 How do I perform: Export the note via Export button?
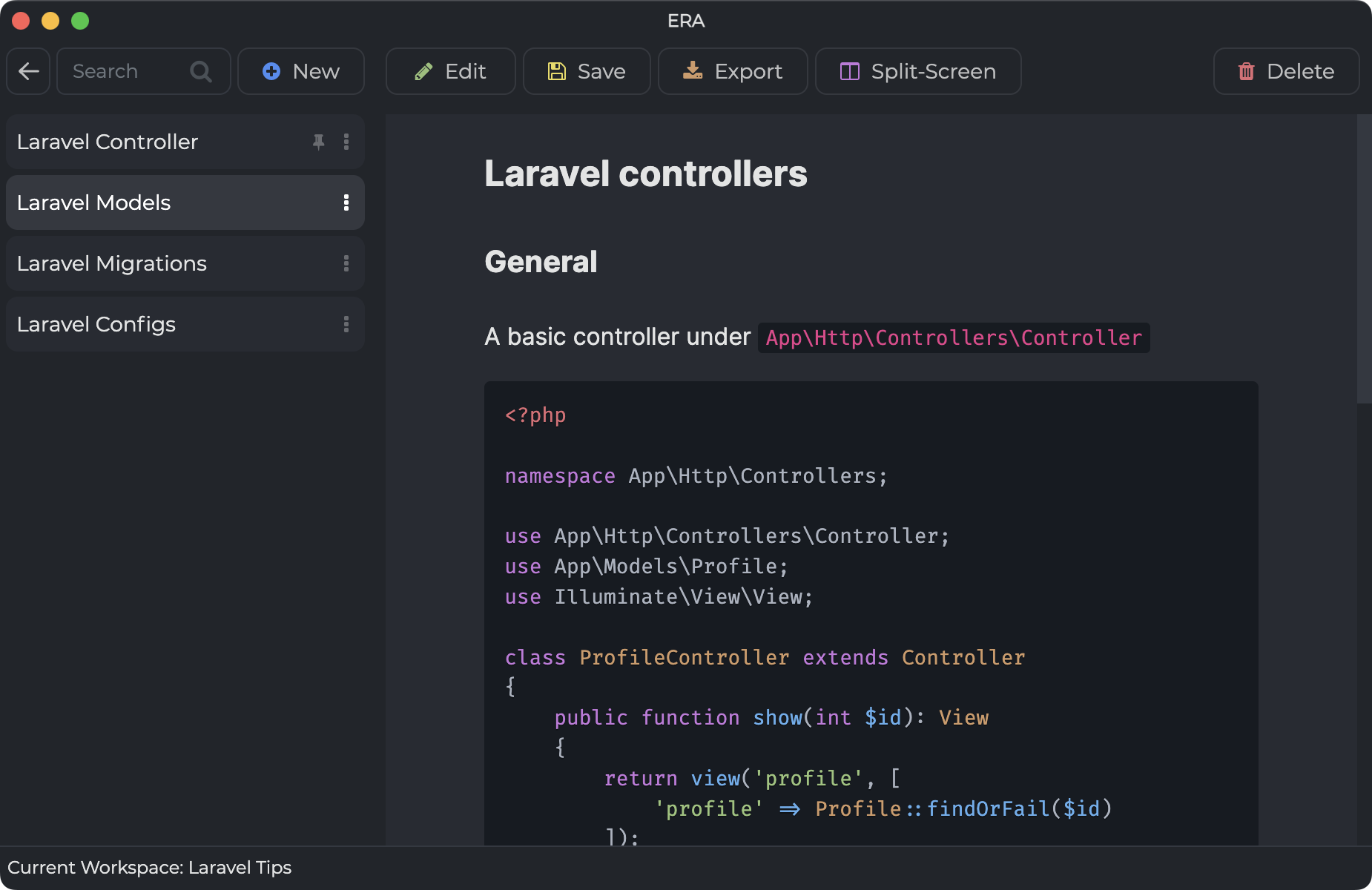point(733,71)
